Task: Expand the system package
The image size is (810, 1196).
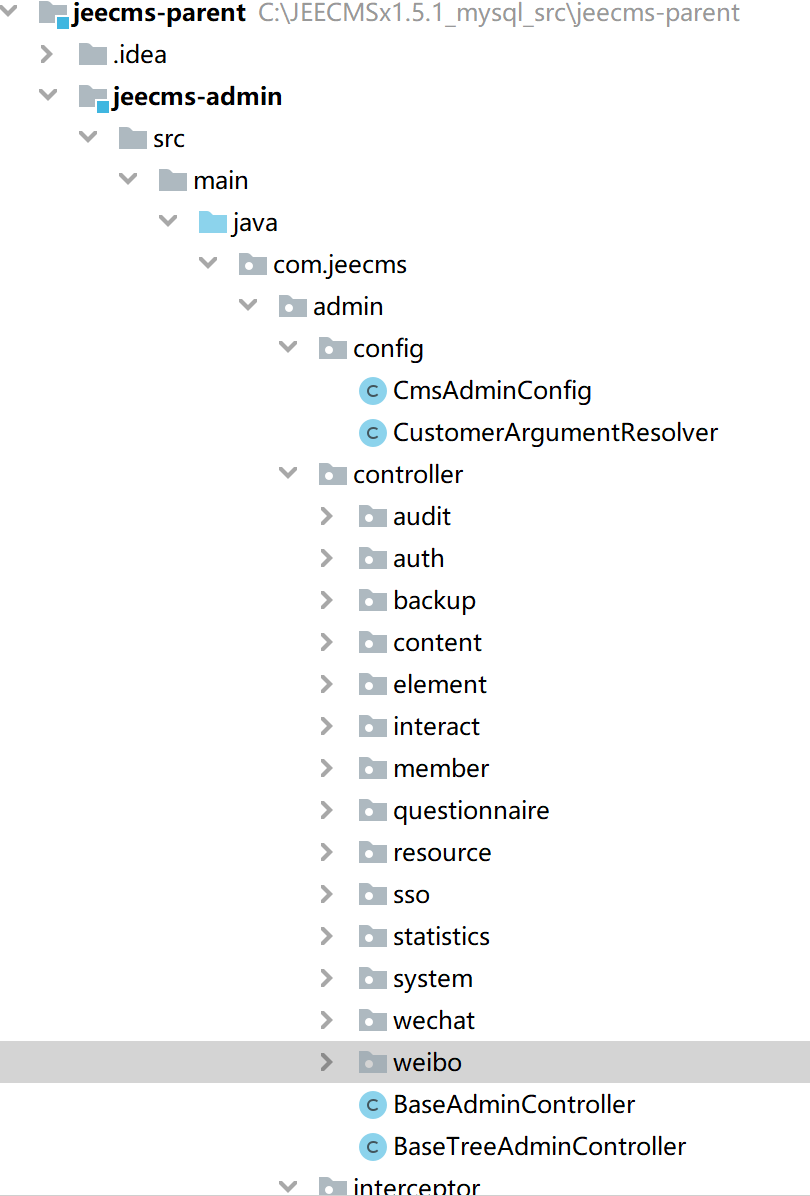Action: pyautogui.click(x=326, y=978)
